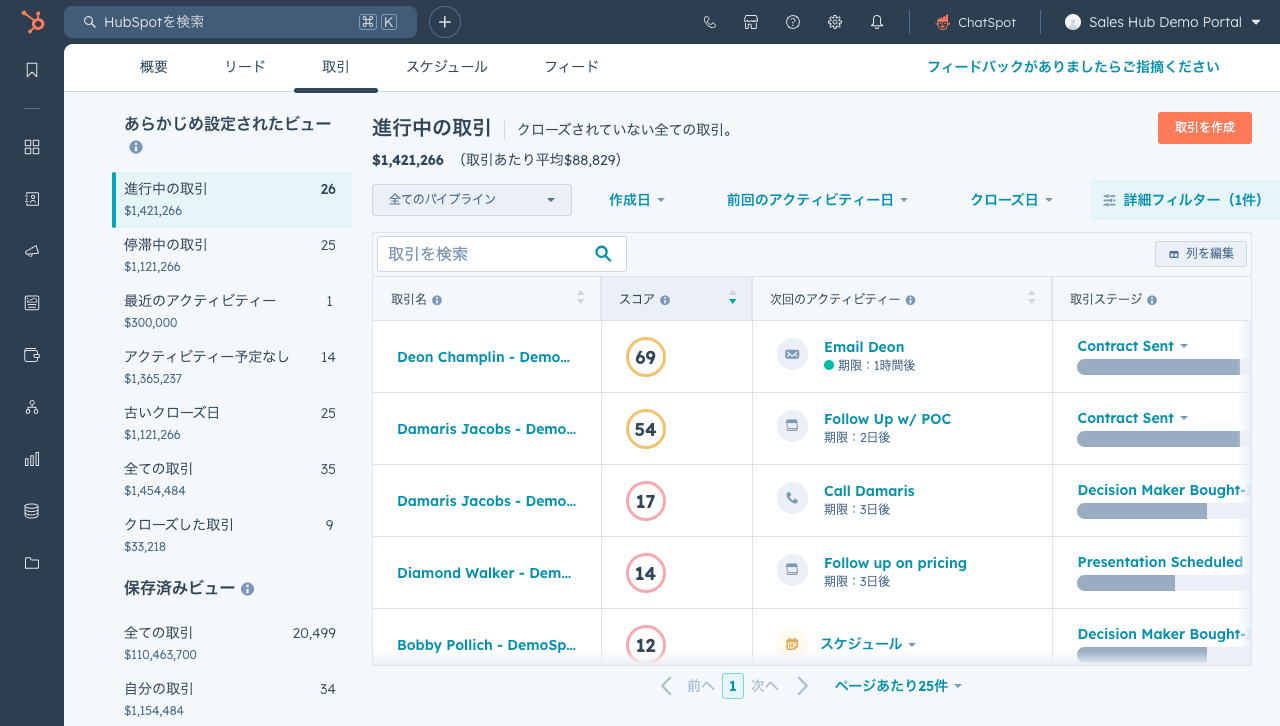The width and height of the screenshot is (1280, 726).
Task: Select the 古いクローズ日 view
Action: coord(232,424)
